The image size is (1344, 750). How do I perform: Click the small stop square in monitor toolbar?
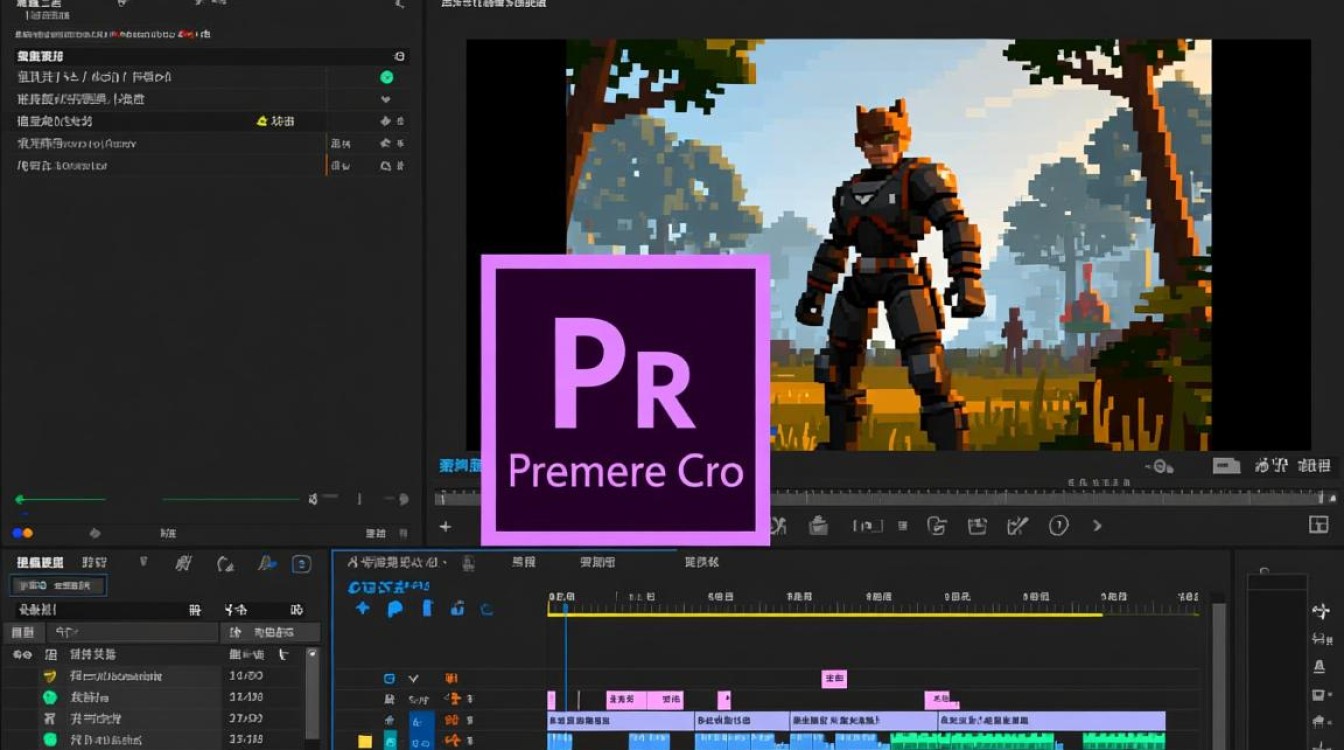(903, 526)
